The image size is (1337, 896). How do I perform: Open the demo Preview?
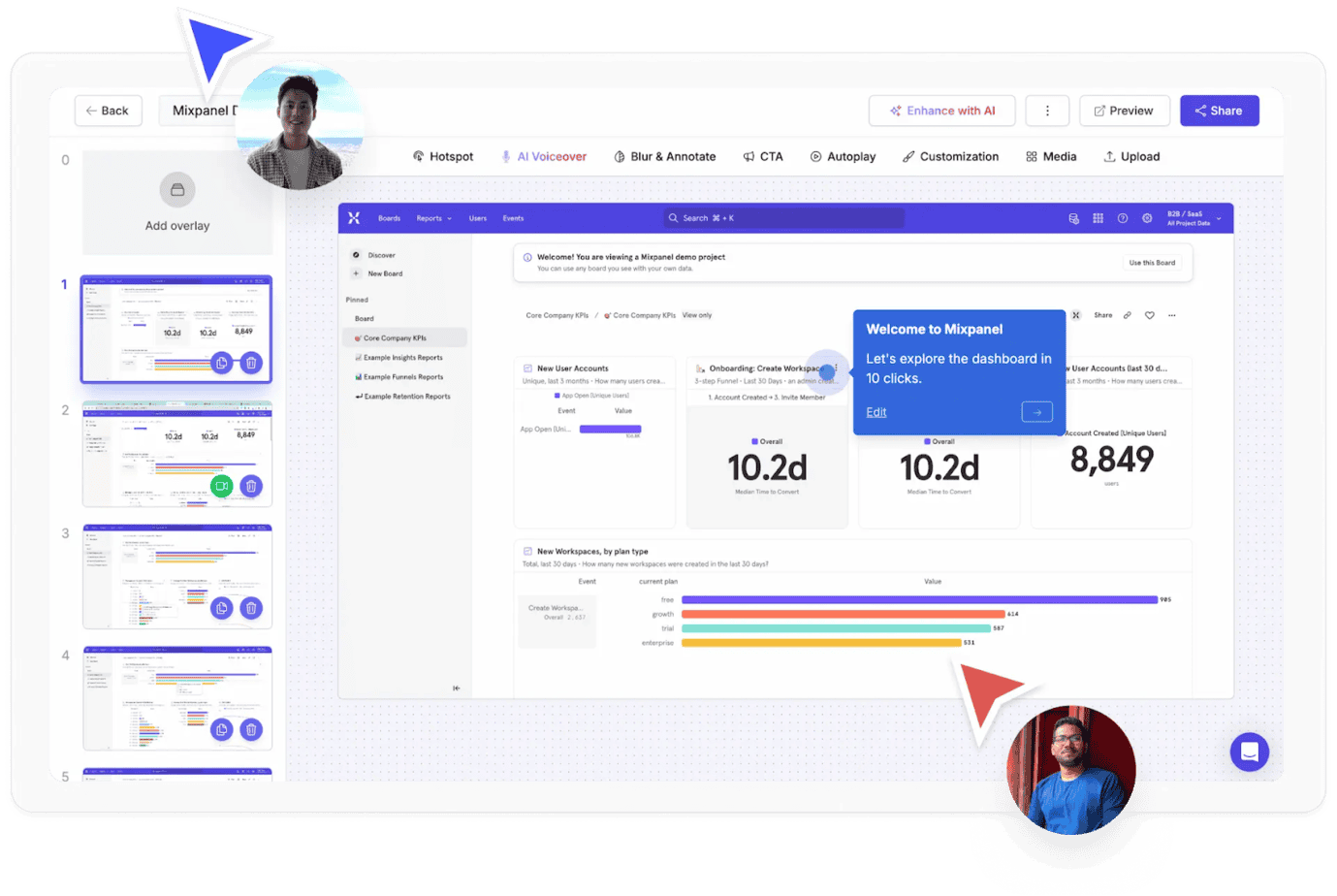point(1124,111)
